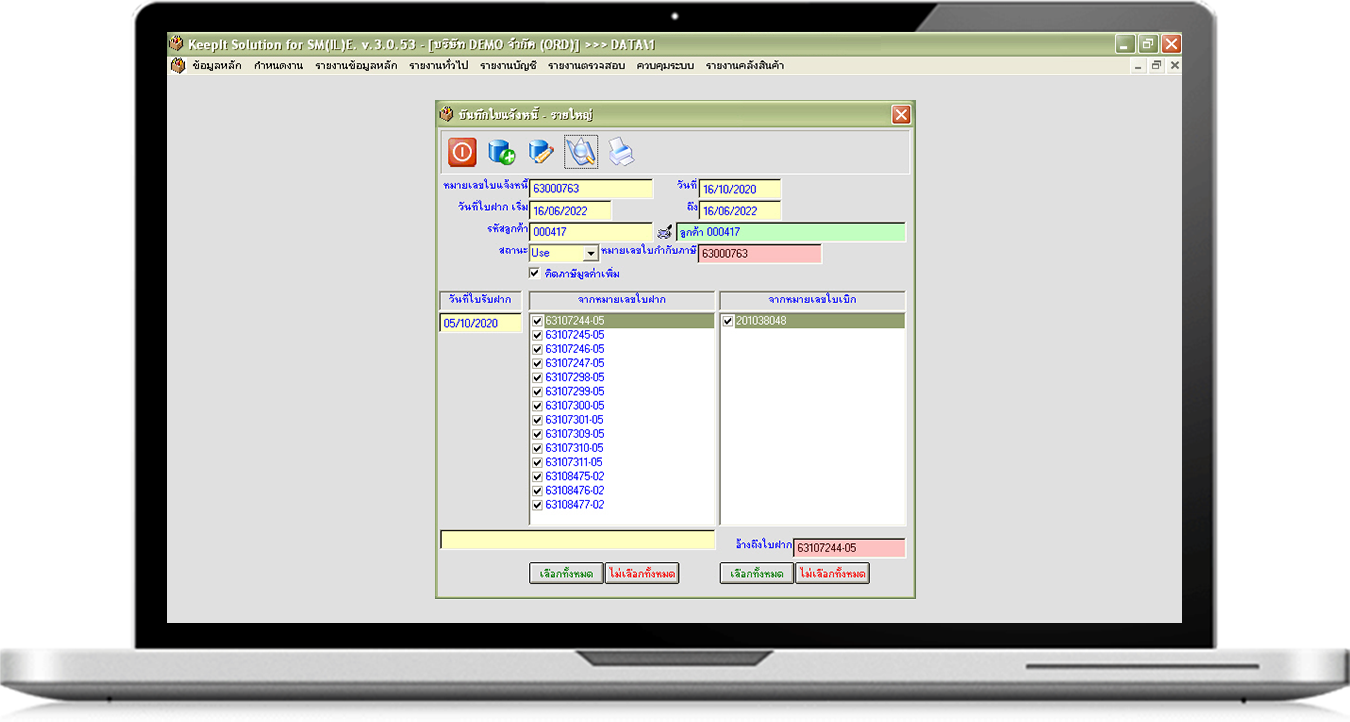Click the KeepIt app icon in menu bar

tap(178, 66)
